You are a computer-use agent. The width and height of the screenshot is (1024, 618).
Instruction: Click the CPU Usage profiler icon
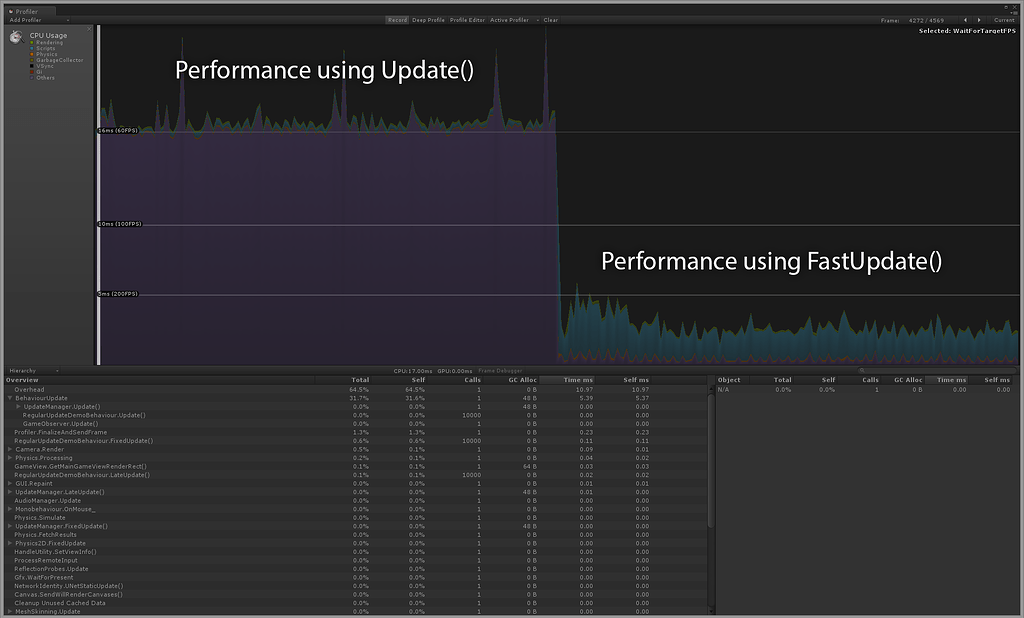click(x=16, y=38)
